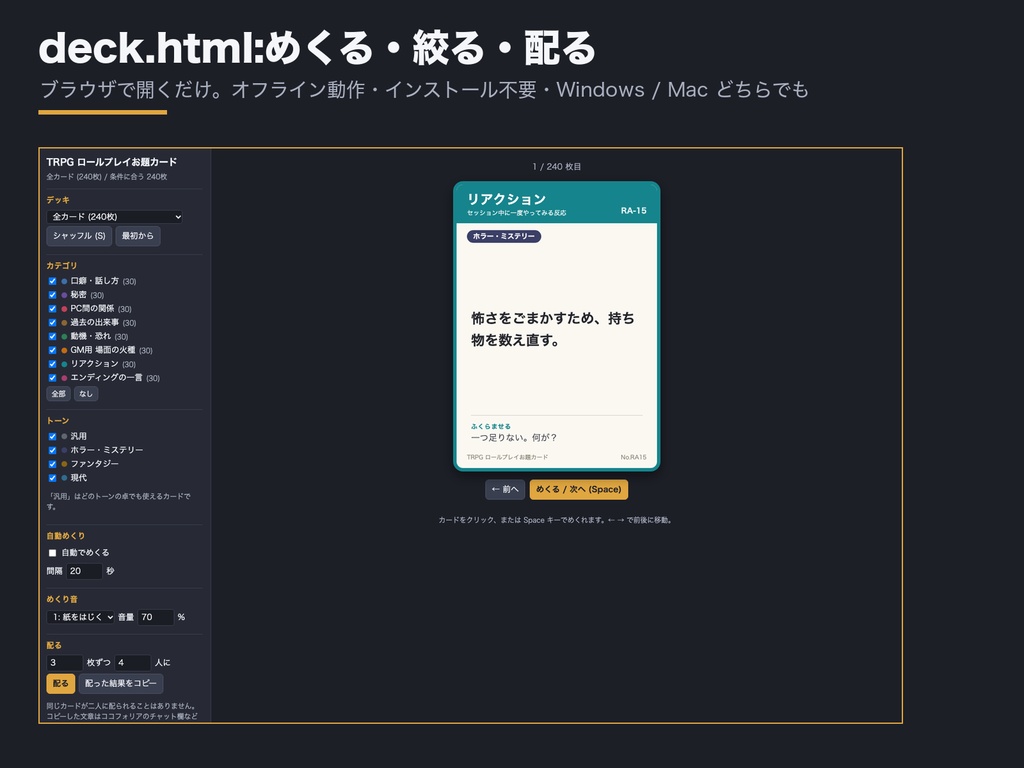Click the 間隔 seconds input field
The width and height of the screenshot is (1024, 768).
pyautogui.click(x=84, y=571)
